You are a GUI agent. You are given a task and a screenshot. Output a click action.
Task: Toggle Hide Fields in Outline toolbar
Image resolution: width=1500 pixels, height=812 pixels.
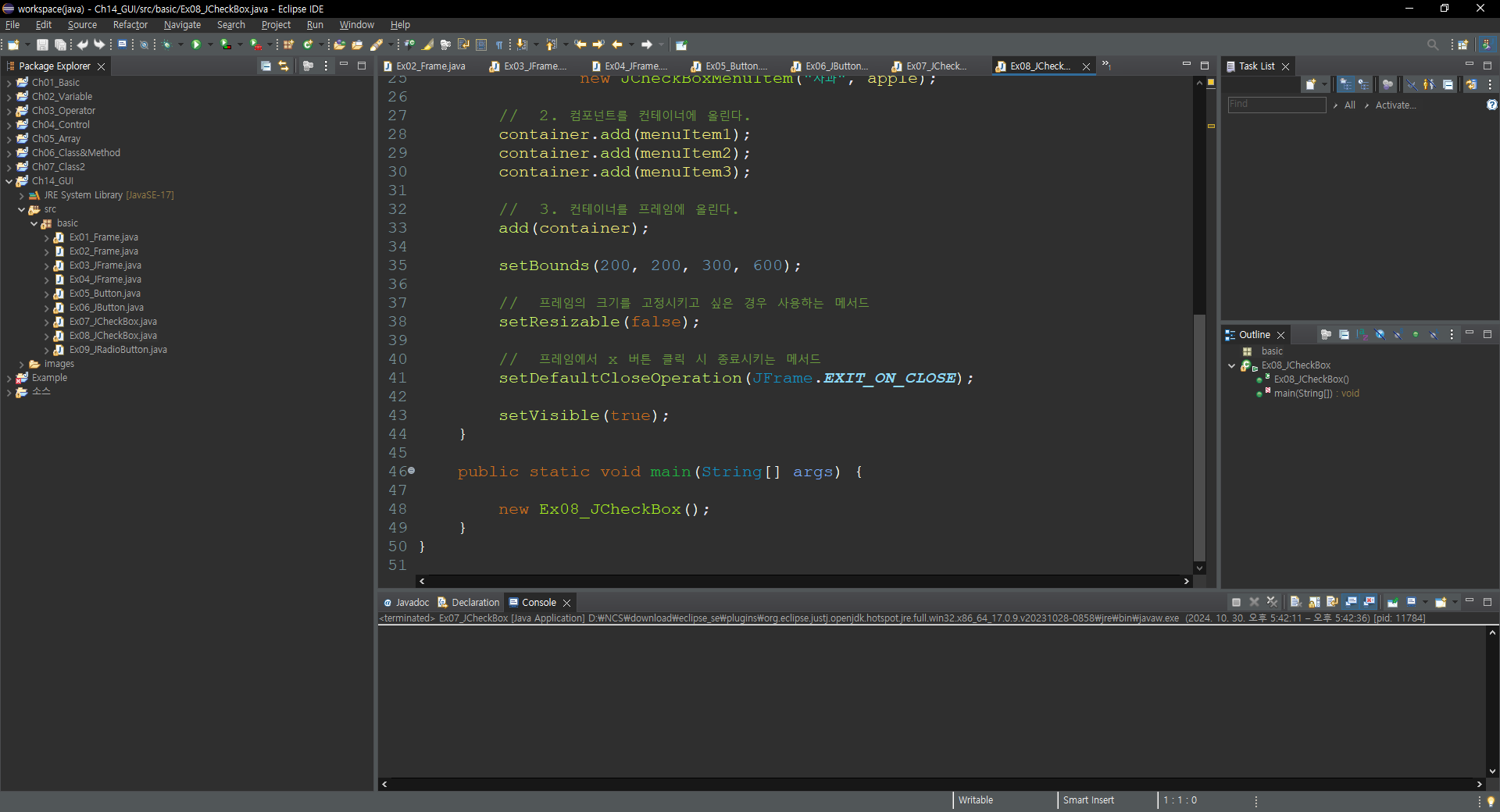coord(1380,334)
